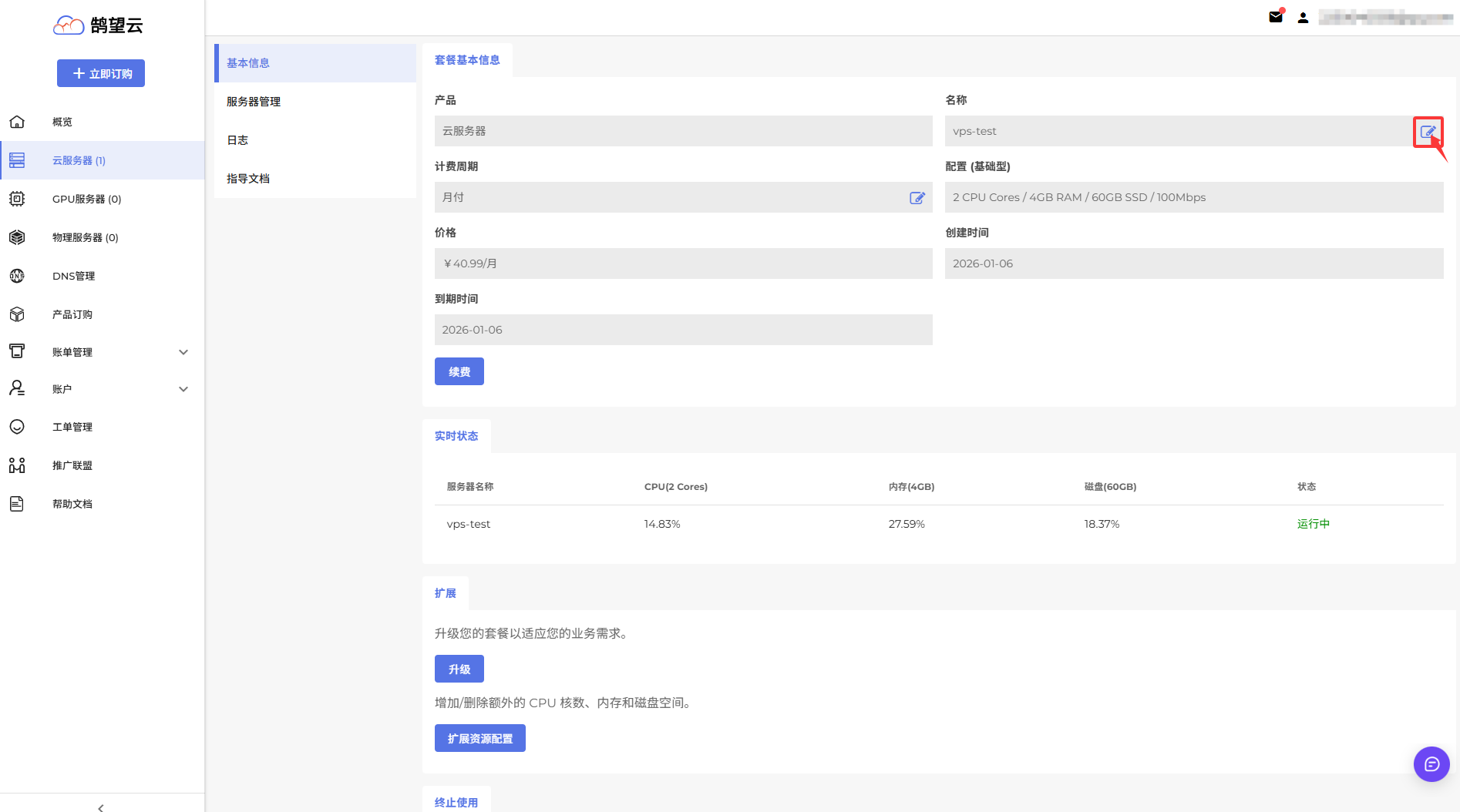The image size is (1460, 812).
Task: Click the edit icon beside vps-test name
Action: pyautogui.click(x=1427, y=132)
